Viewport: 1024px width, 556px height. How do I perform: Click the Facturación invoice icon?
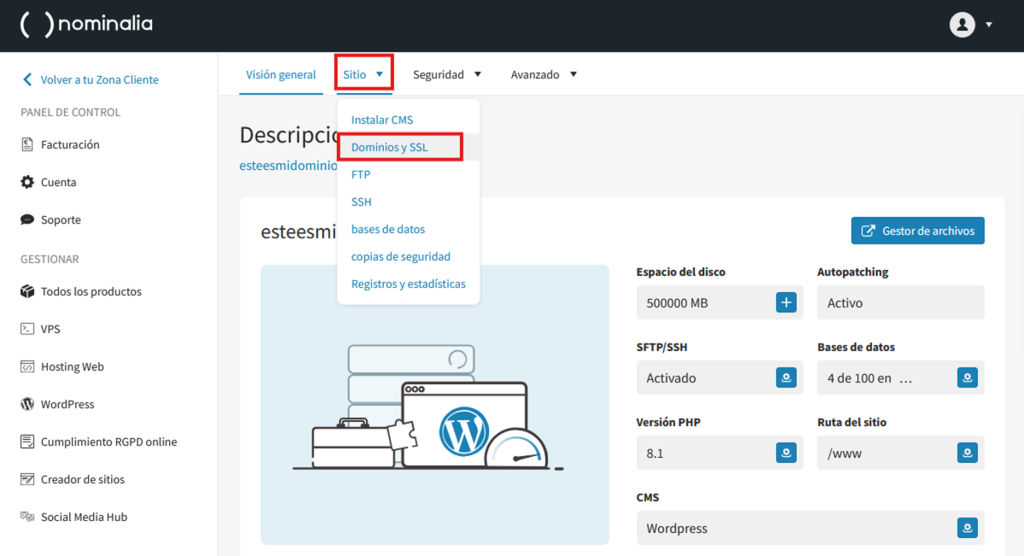click(27, 144)
